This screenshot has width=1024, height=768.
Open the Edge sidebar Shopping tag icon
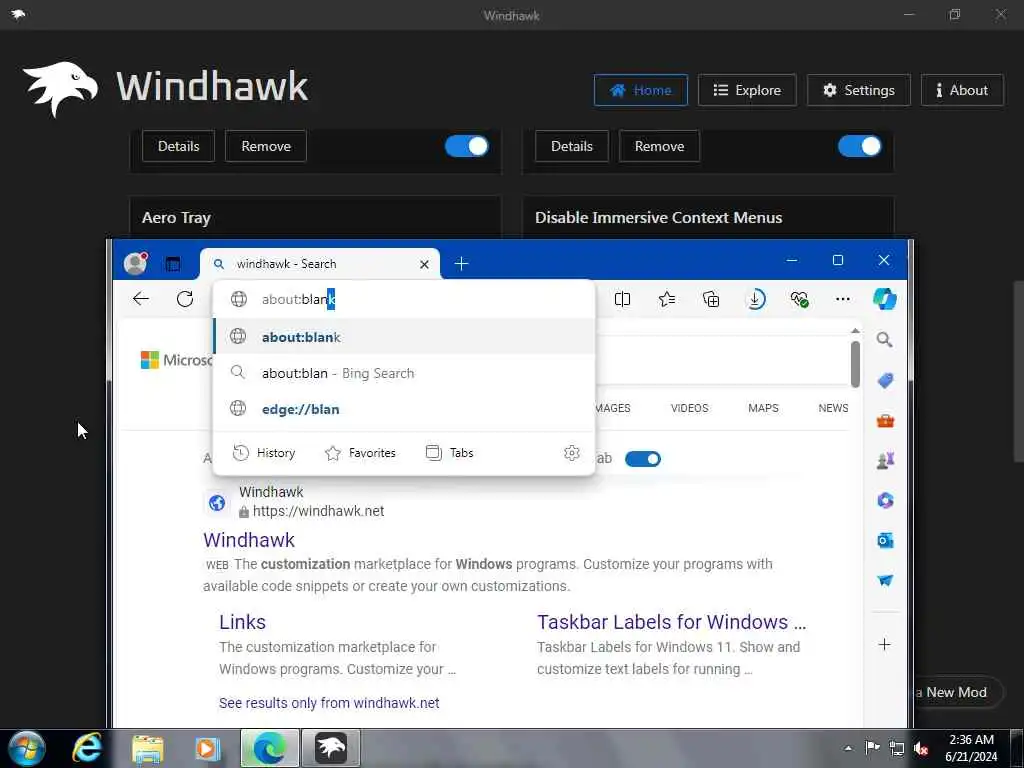(885, 380)
